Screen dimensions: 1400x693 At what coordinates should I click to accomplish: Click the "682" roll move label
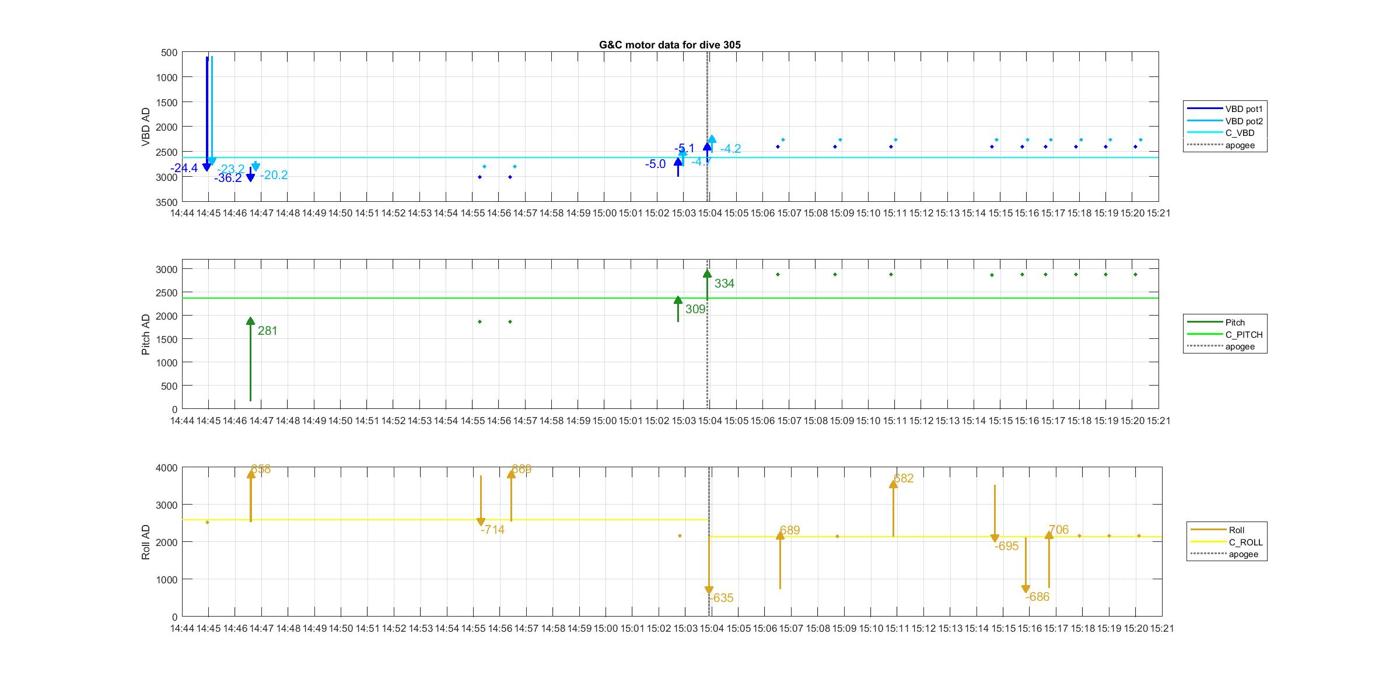coord(903,478)
